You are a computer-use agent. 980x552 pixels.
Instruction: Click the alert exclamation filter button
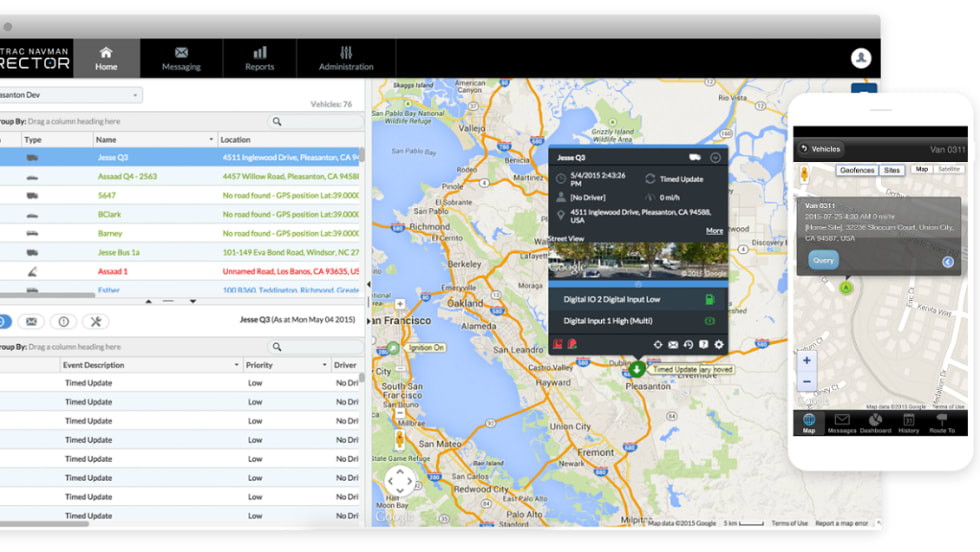(x=63, y=321)
